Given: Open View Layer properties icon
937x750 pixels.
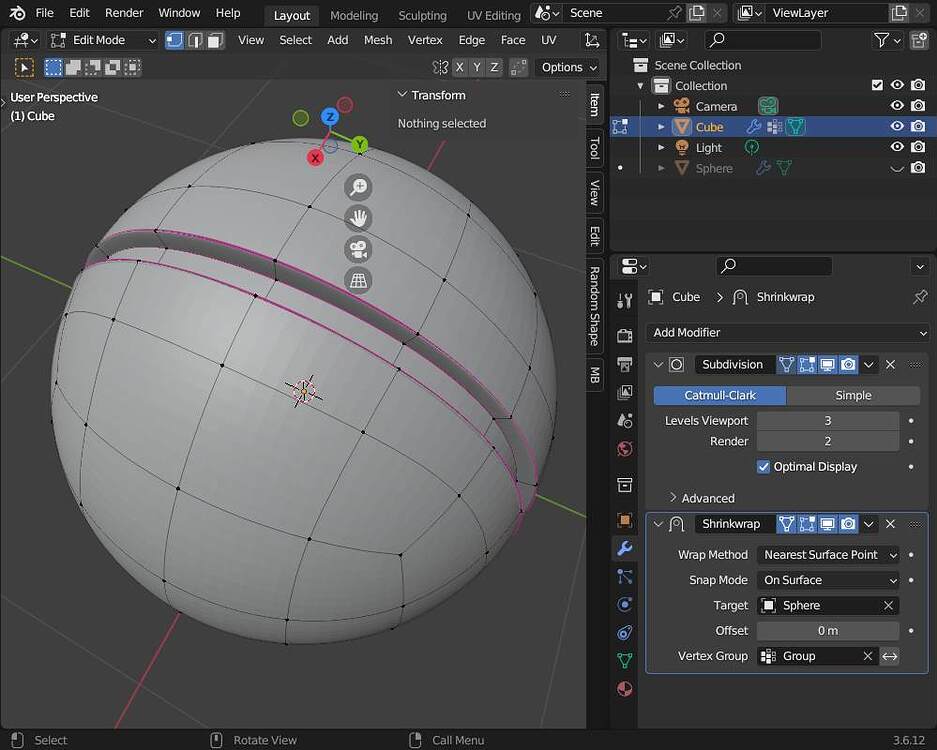Looking at the screenshot, I should point(624,392).
